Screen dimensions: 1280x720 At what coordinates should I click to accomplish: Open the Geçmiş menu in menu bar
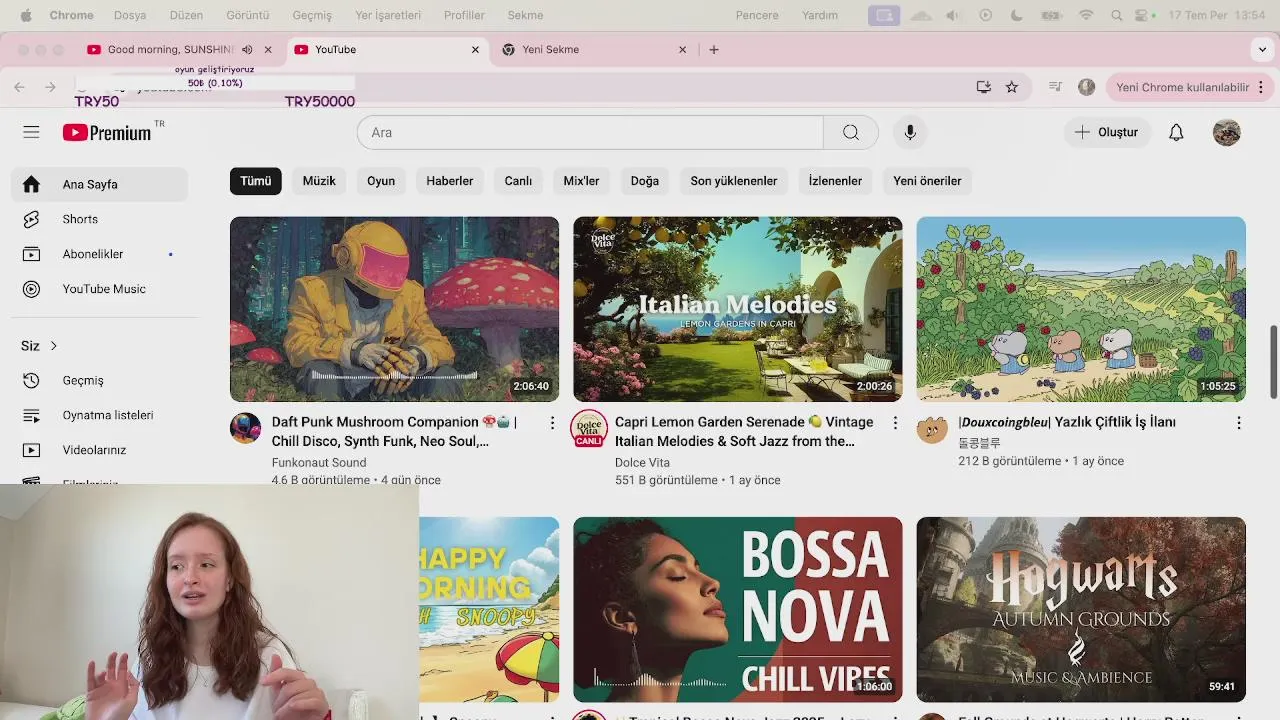tap(312, 15)
